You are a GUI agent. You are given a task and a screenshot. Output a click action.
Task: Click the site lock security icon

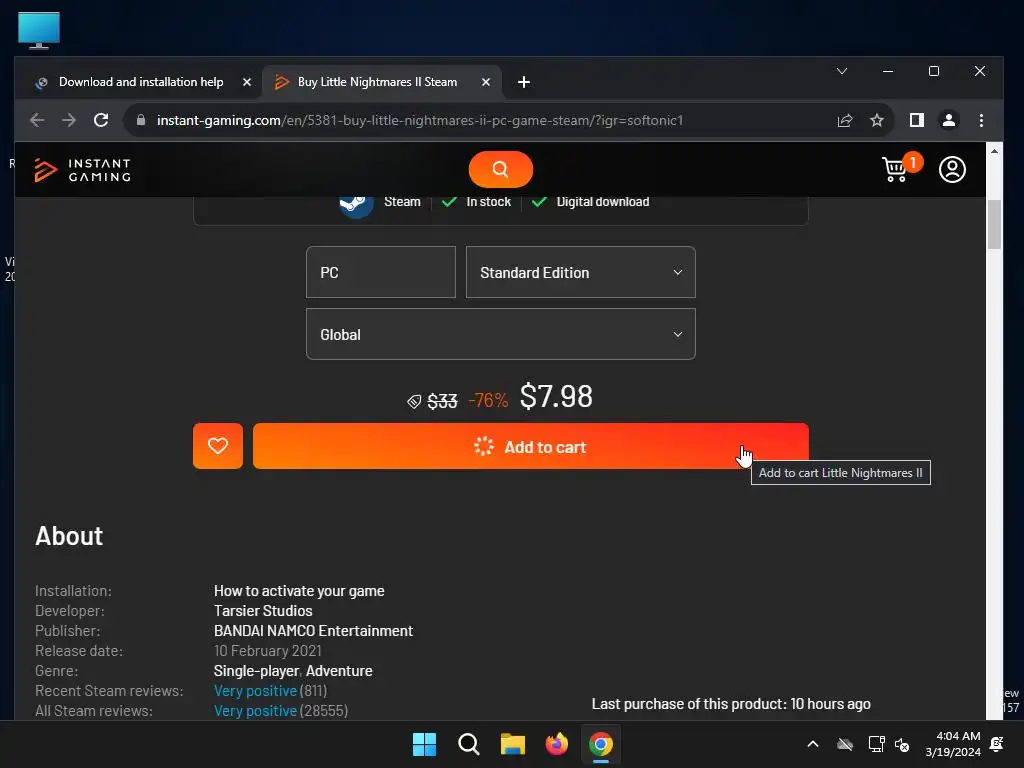140,120
